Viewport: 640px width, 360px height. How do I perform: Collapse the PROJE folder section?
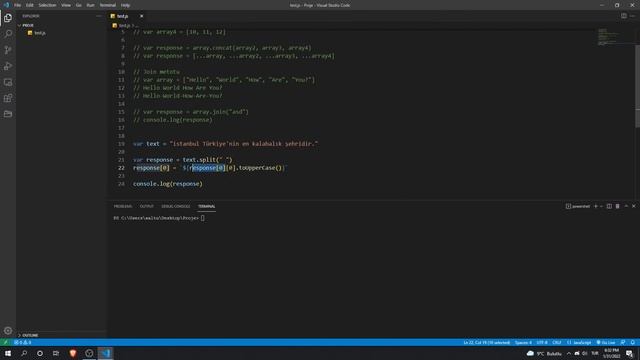point(27,25)
